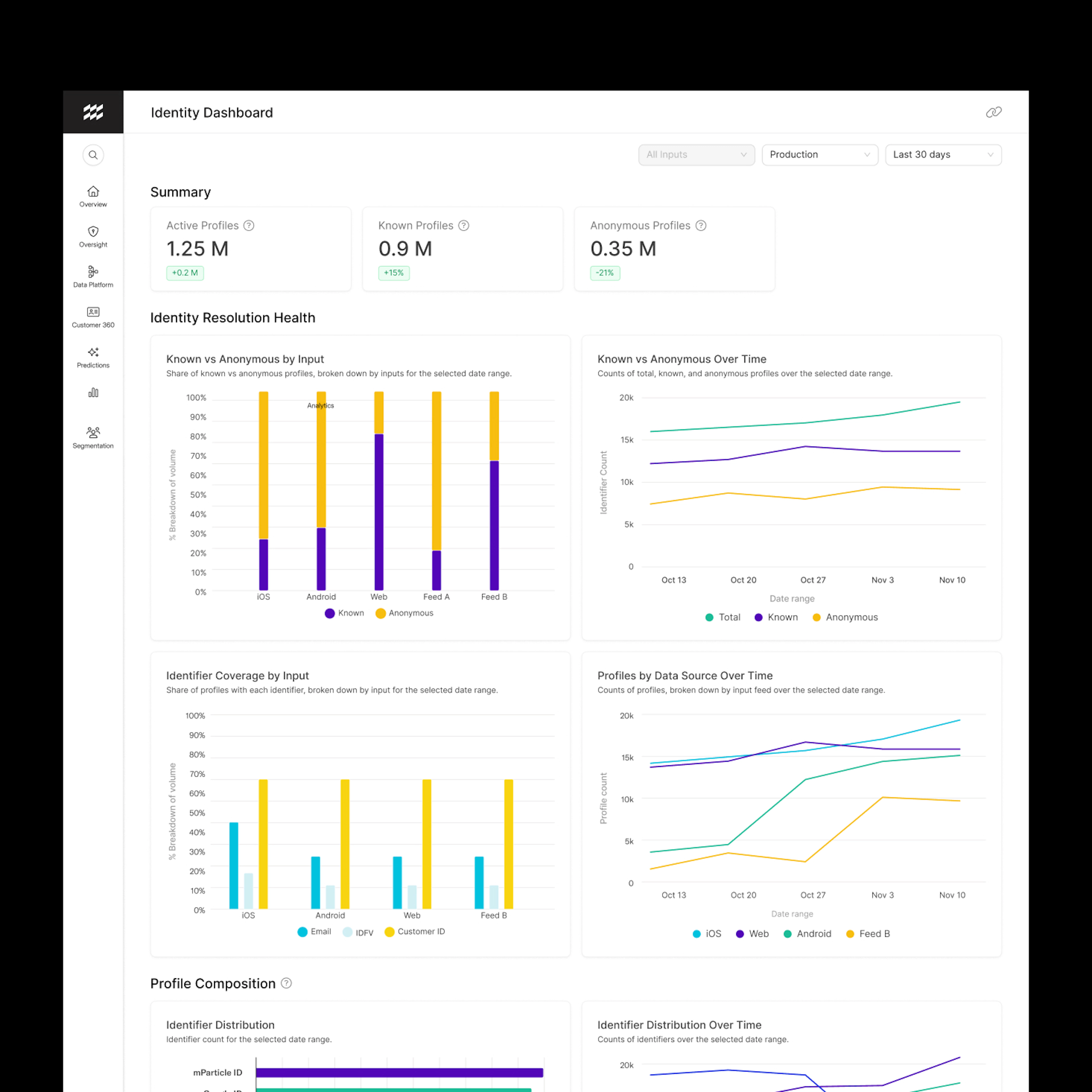Click the search icon in the sidebar
1092x1092 pixels.
93,155
